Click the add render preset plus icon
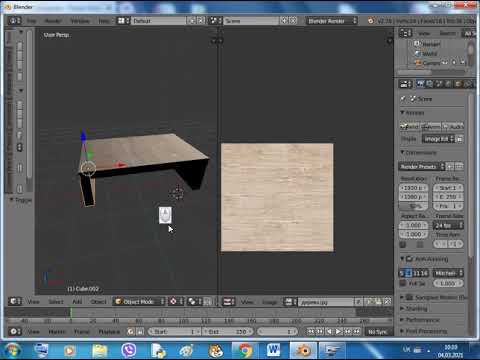The width and height of the screenshot is (480, 360). click(x=450, y=166)
